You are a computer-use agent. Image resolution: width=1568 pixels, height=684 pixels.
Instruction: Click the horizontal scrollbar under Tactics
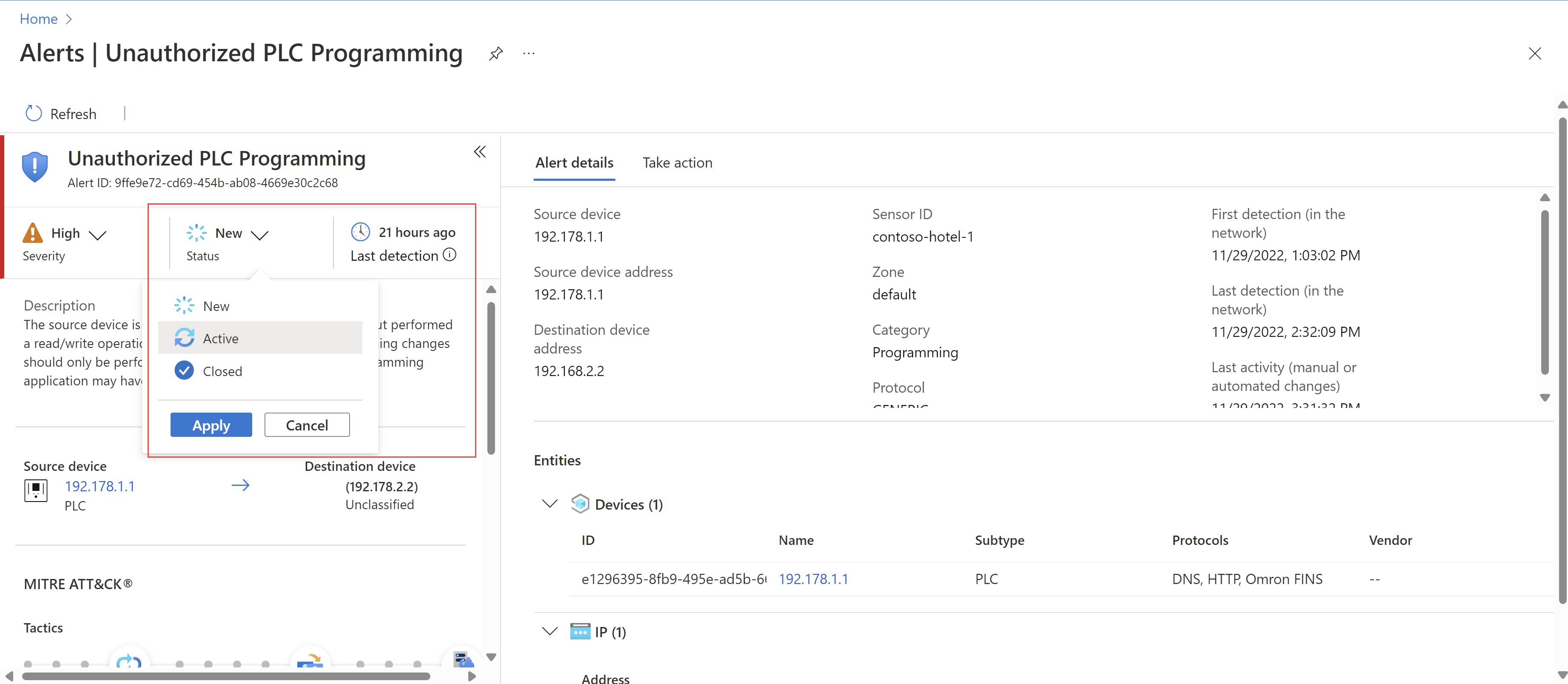225,676
